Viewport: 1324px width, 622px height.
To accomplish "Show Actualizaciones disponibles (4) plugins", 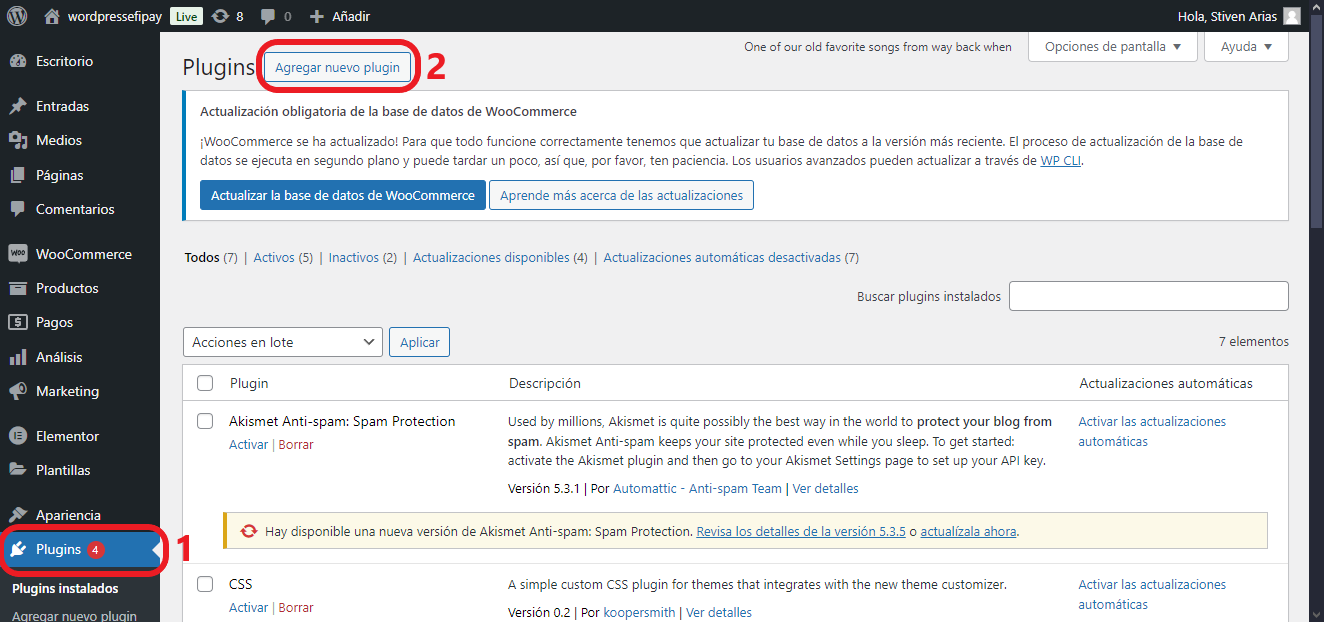I will tap(500, 257).
